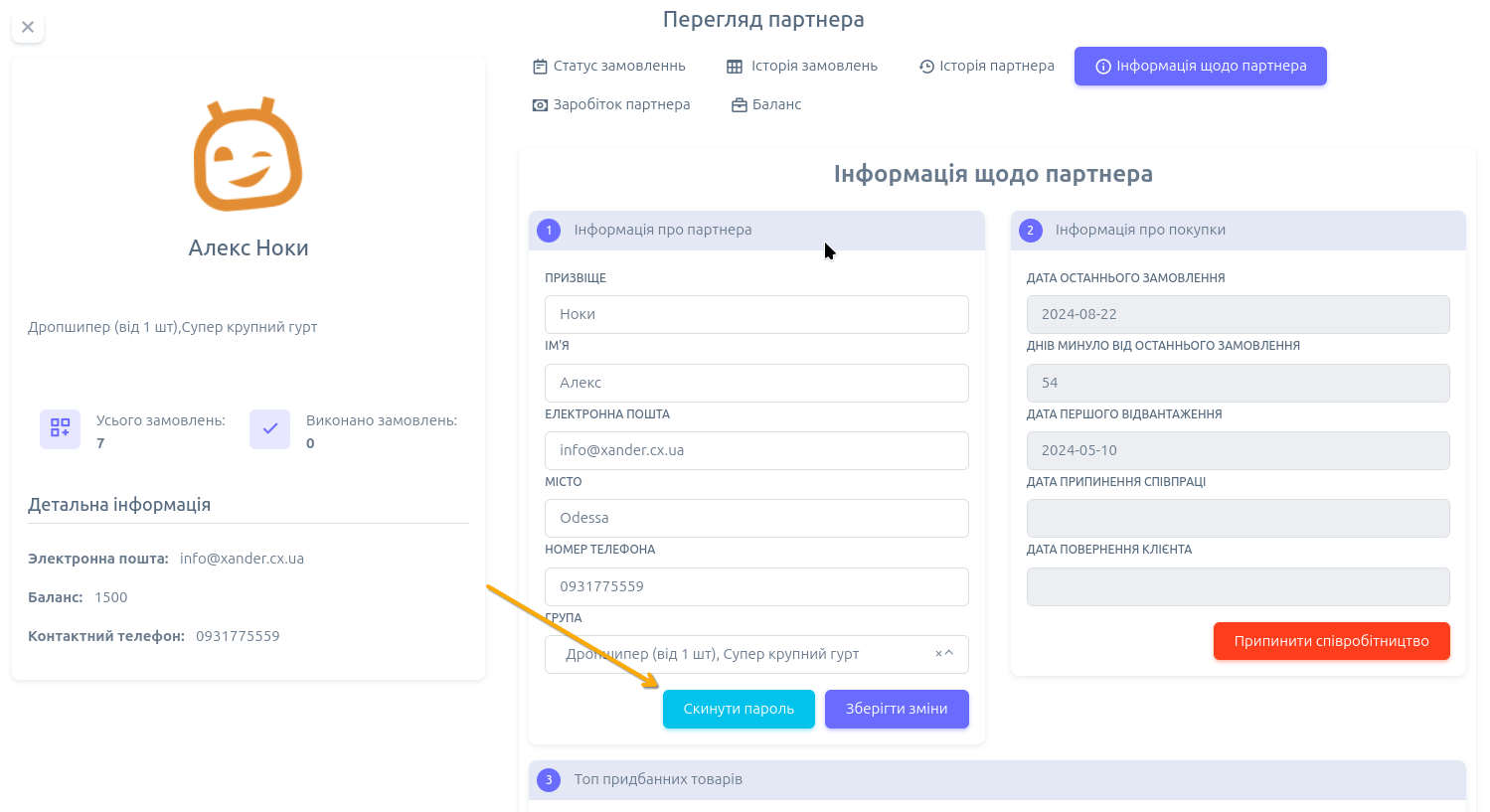Click the Ім'я text field
1490x812 pixels.
tap(755, 383)
